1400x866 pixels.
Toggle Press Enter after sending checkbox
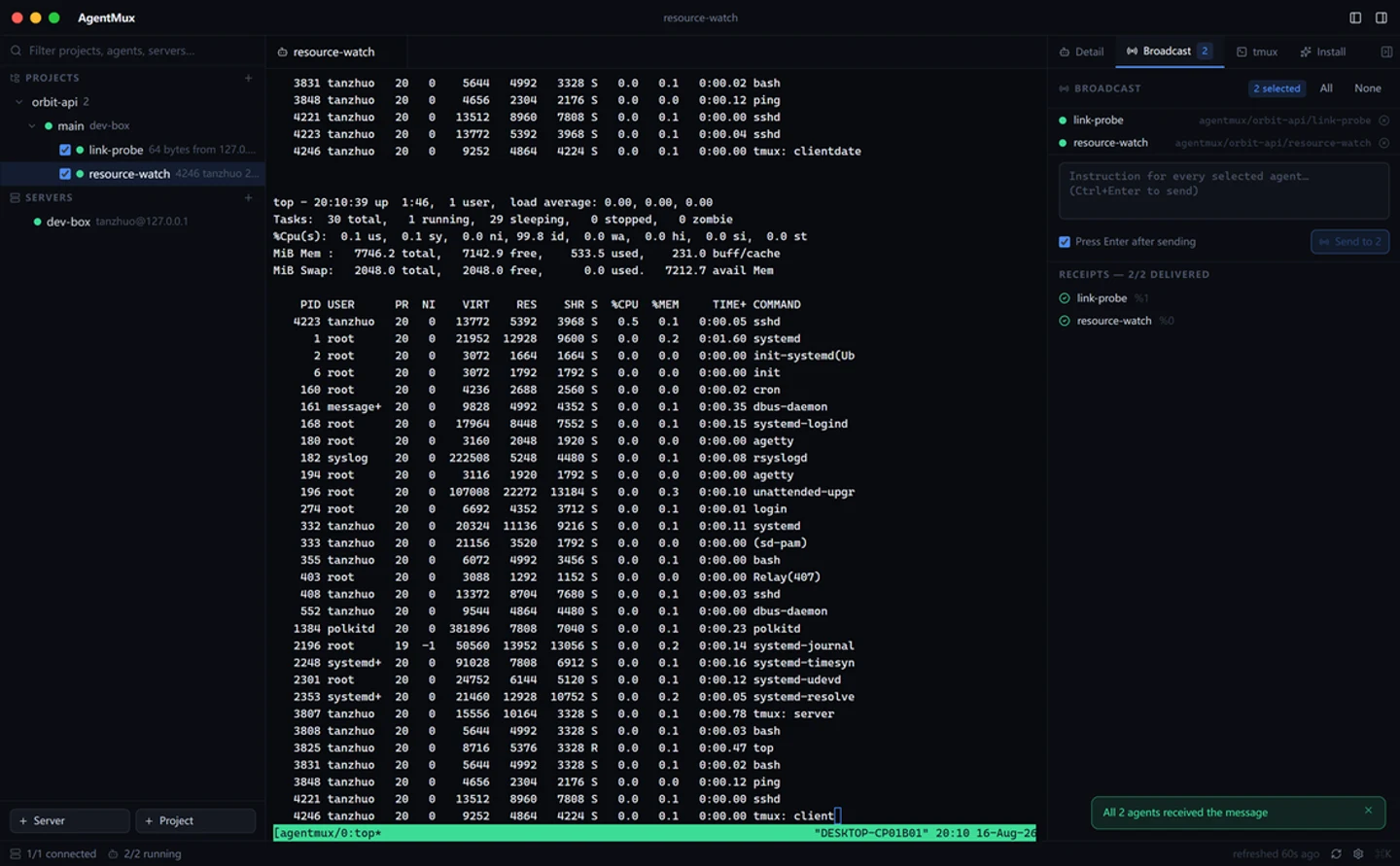tap(1065, 241)
